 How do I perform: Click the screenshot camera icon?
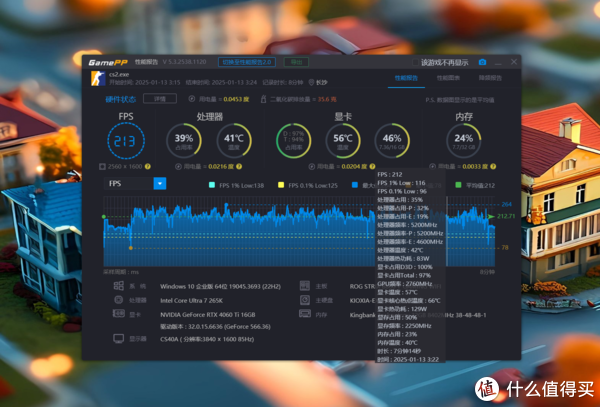pos(481,61)
